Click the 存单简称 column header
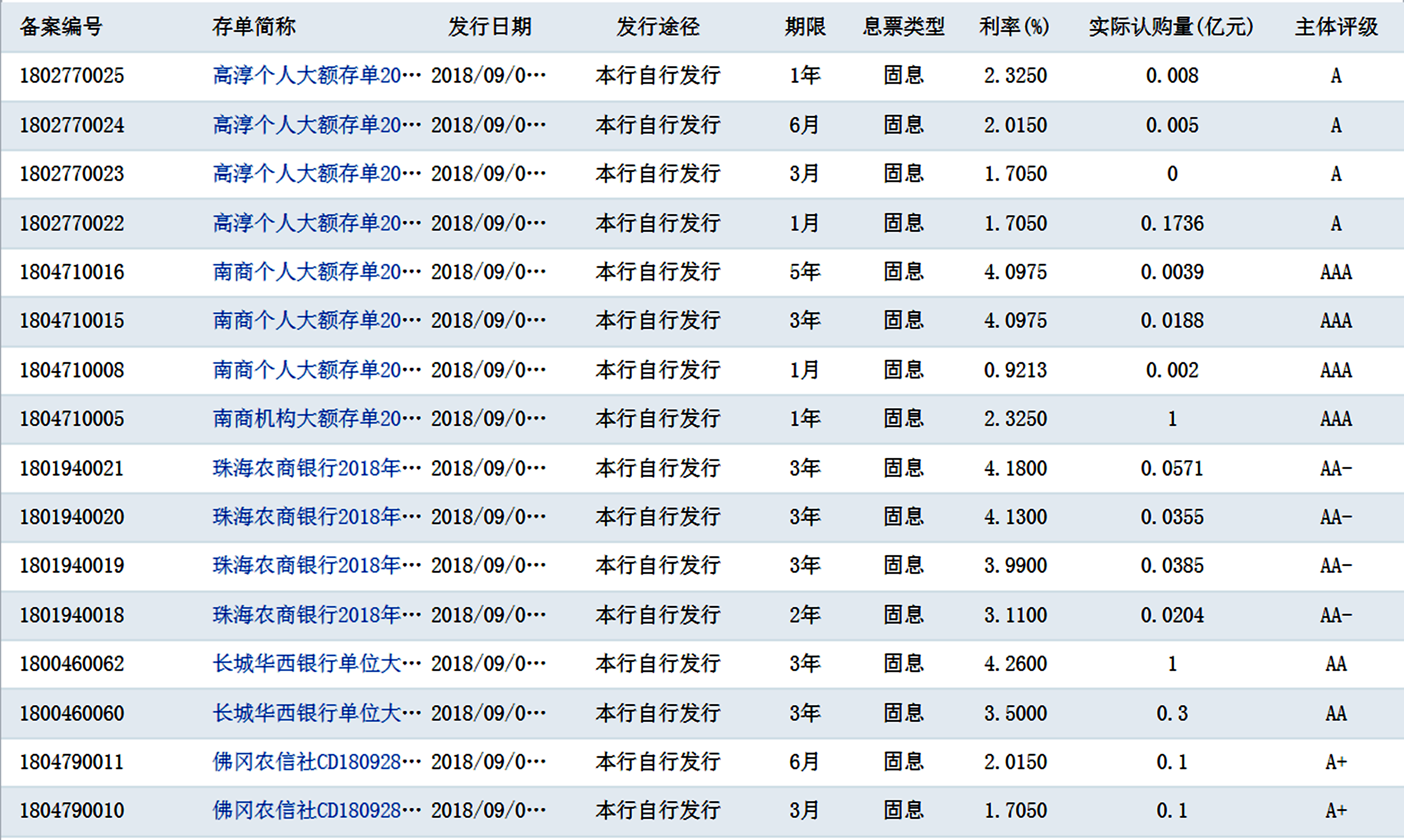1404x840 pixels. pos(254,27)
